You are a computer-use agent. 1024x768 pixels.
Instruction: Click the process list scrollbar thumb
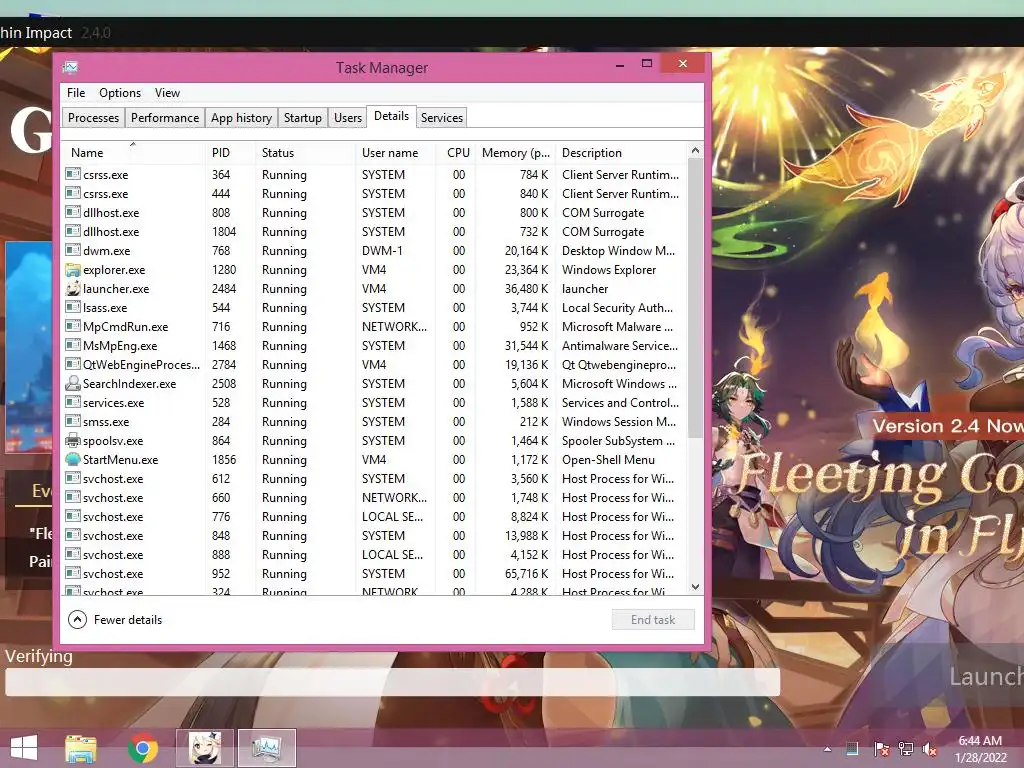tap(696, 297)
